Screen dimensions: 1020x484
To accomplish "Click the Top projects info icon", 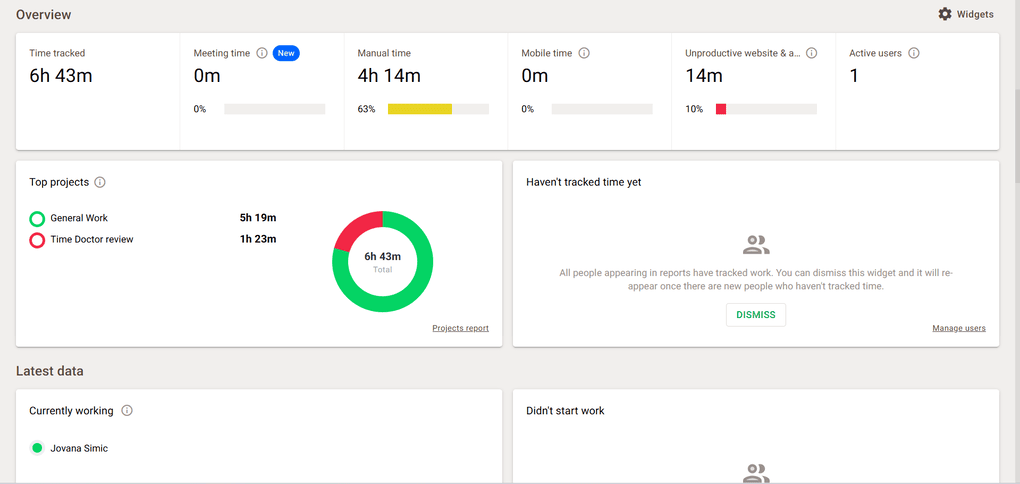I will [100, 182].
